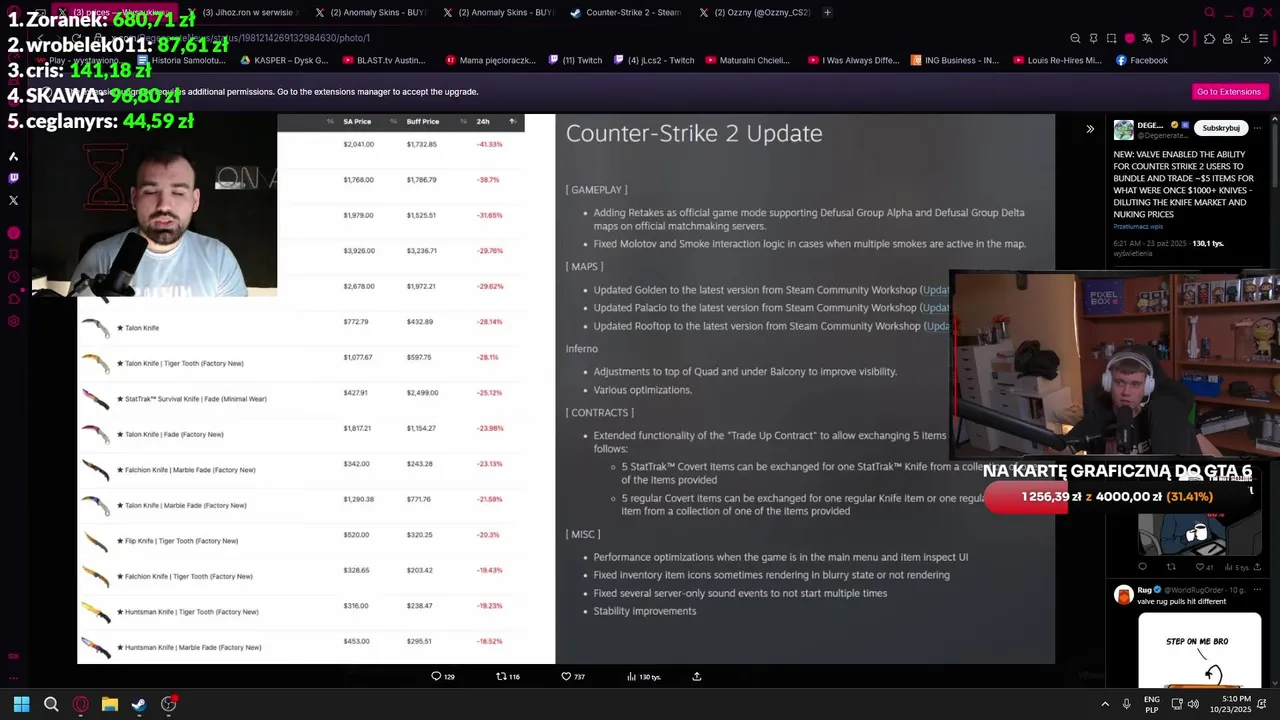Click the translate page icon
The width and height of the screenshot is (1280, 720).
coord(1147,38)
